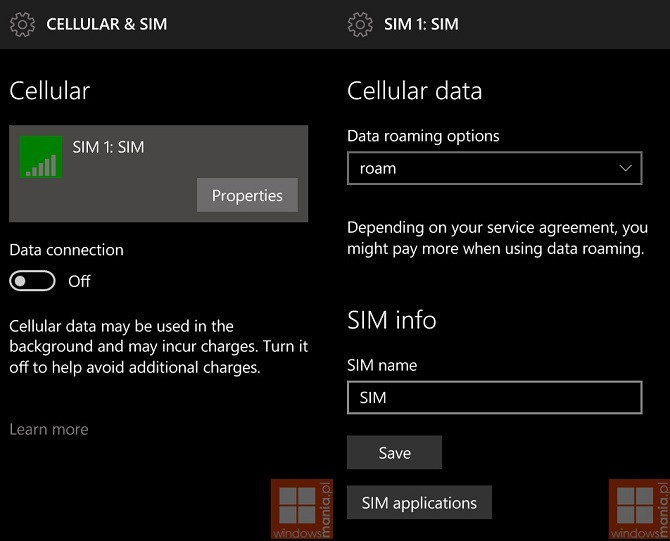Click the windowsmania logo beside SIM applications

point(639,509)
